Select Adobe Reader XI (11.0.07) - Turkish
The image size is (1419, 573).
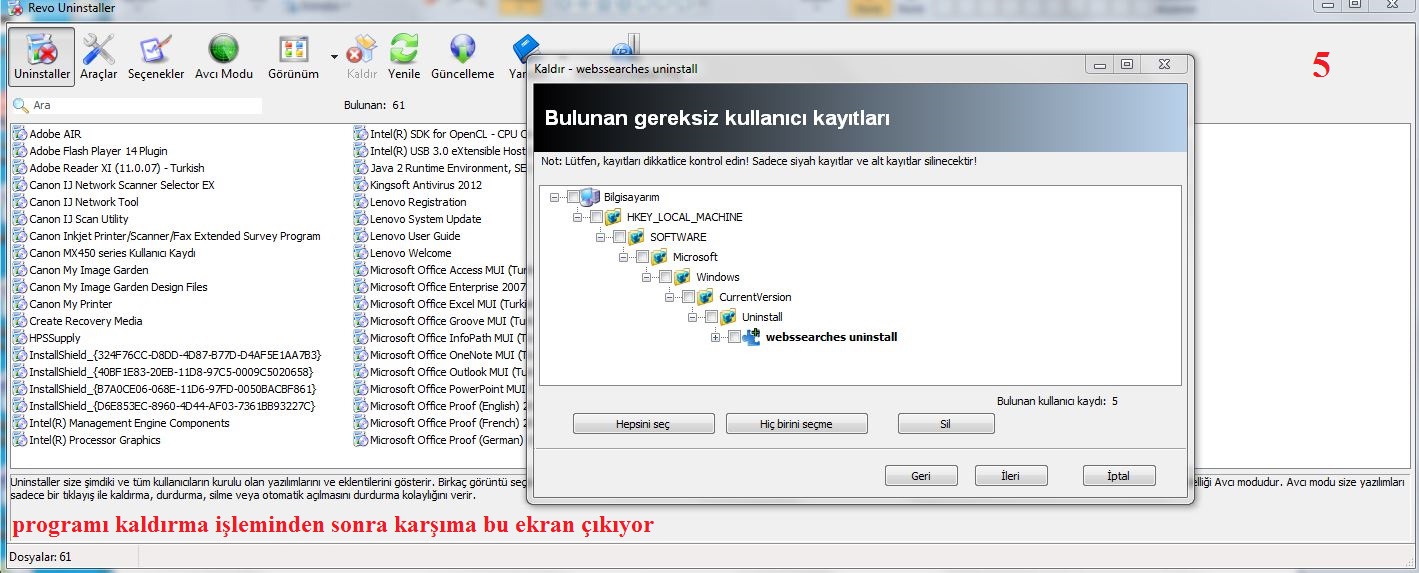click(116, 168)
